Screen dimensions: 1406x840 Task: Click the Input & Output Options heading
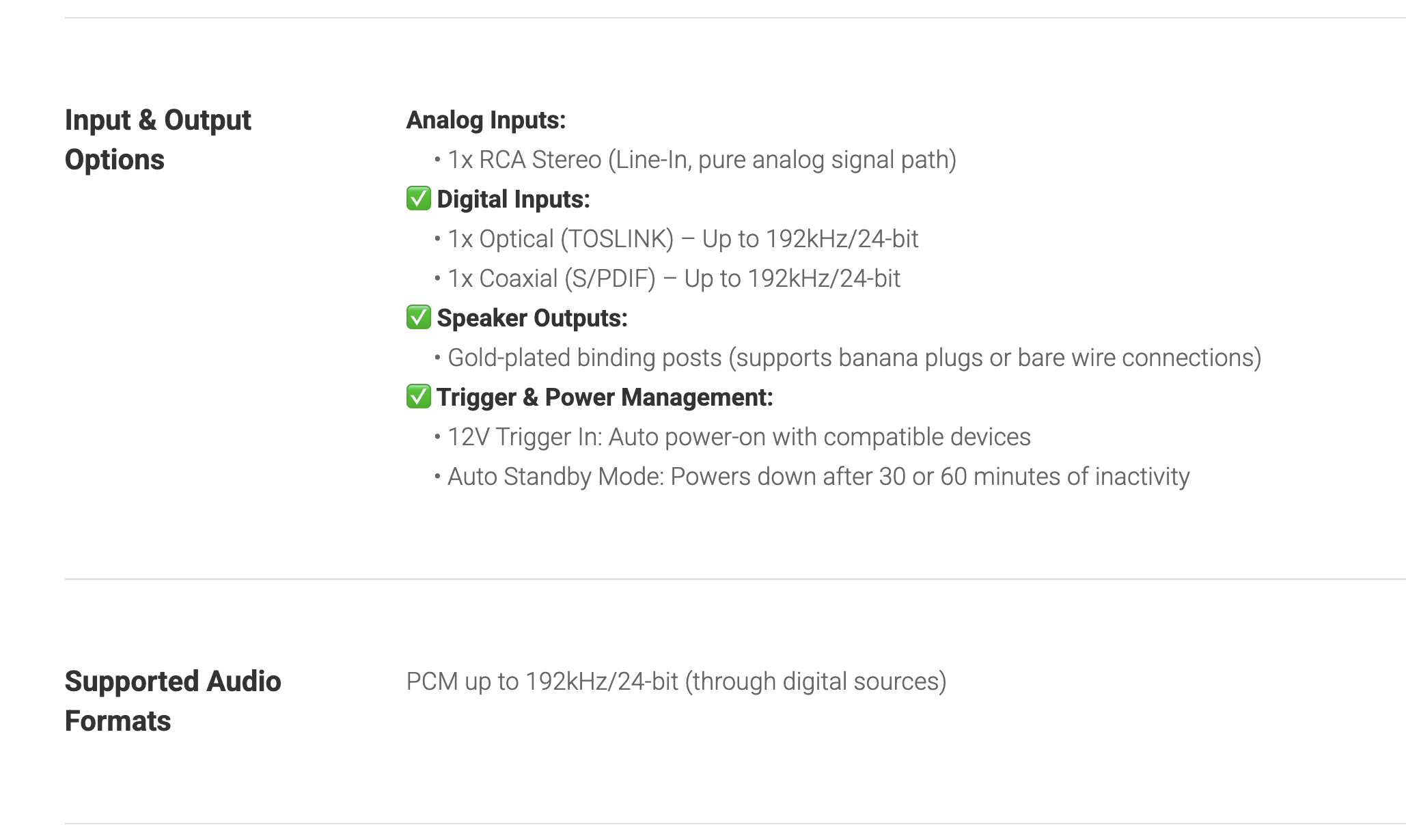[x=158, y=139]
